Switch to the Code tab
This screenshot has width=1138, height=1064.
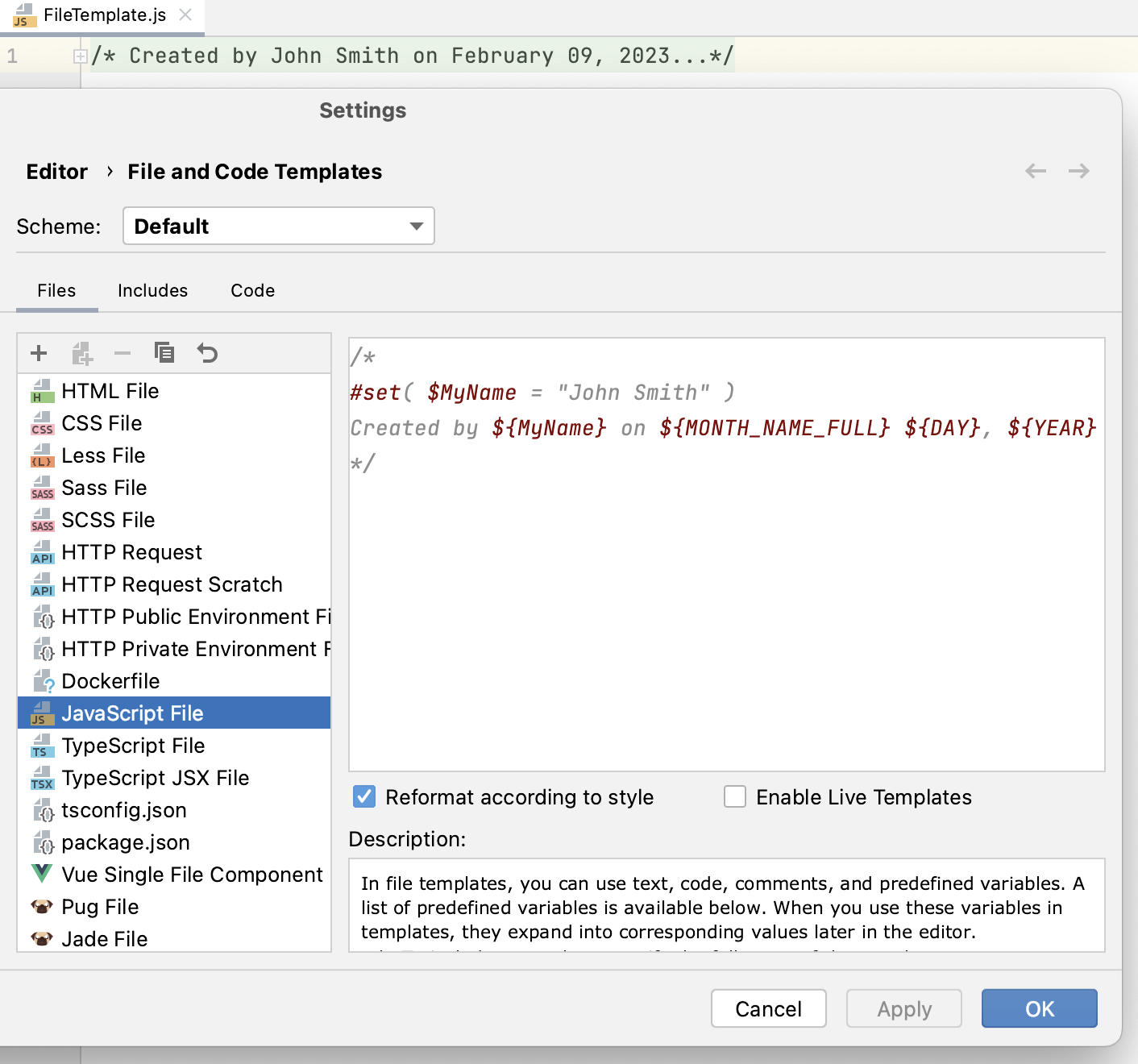[252, 290]
